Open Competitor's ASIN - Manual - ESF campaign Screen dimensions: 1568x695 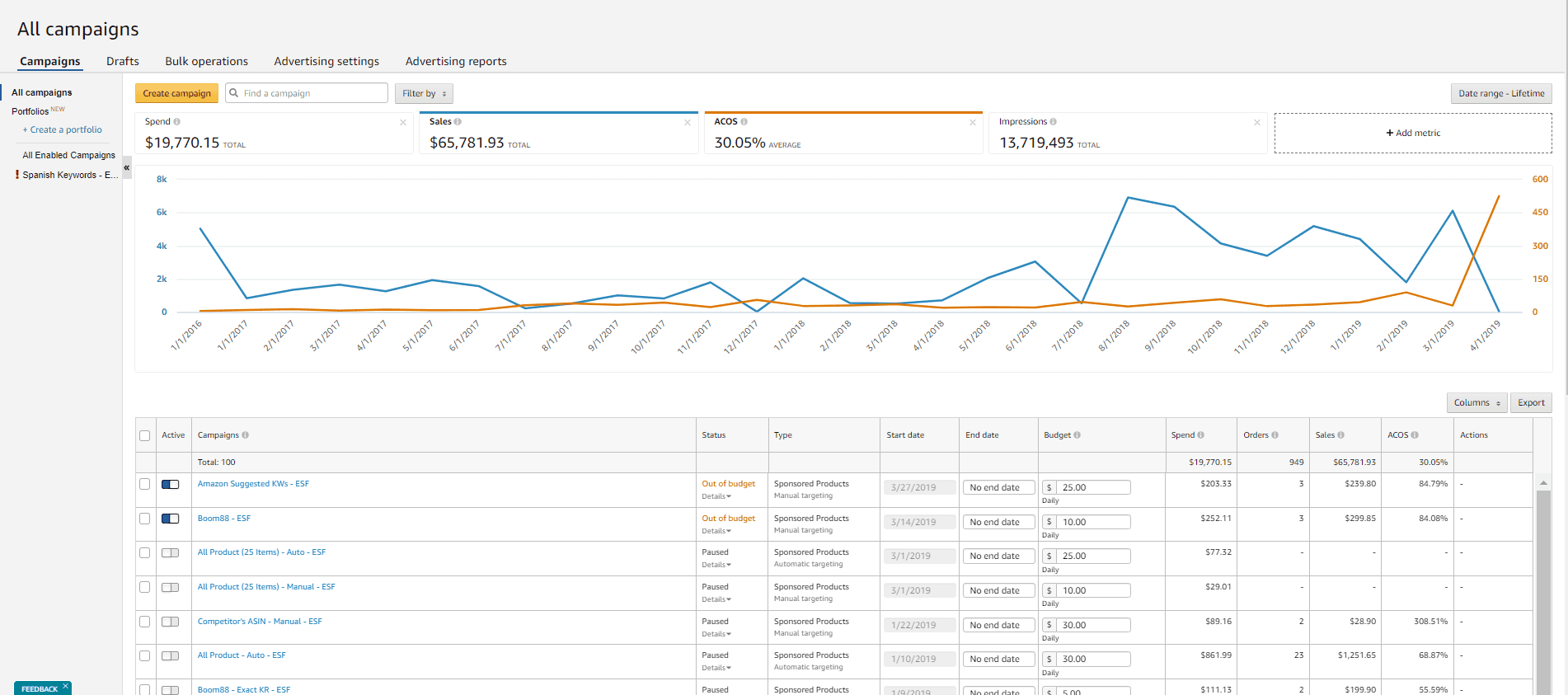pyautogui.click(x=260, y=622)
